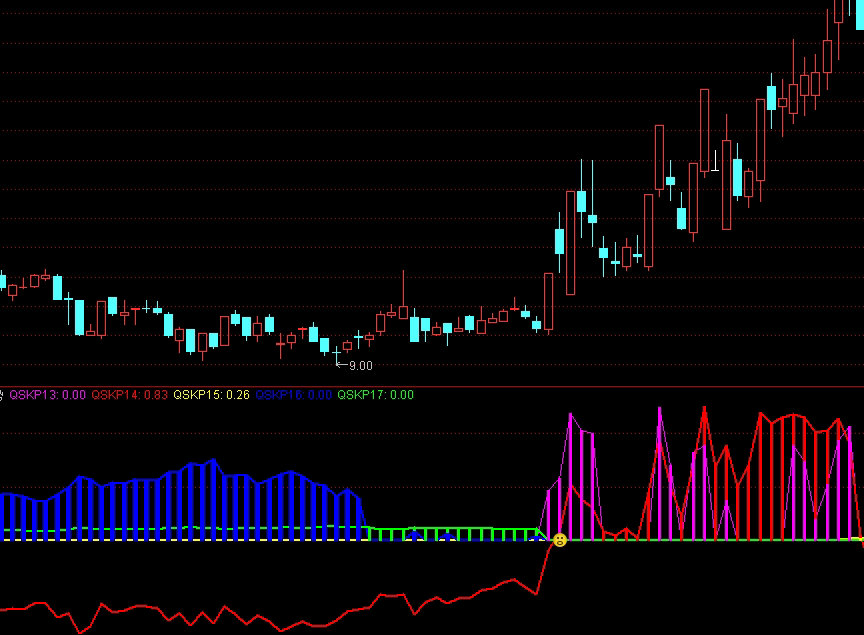Click the yellow smiley face signal marker

click(560, 540)
